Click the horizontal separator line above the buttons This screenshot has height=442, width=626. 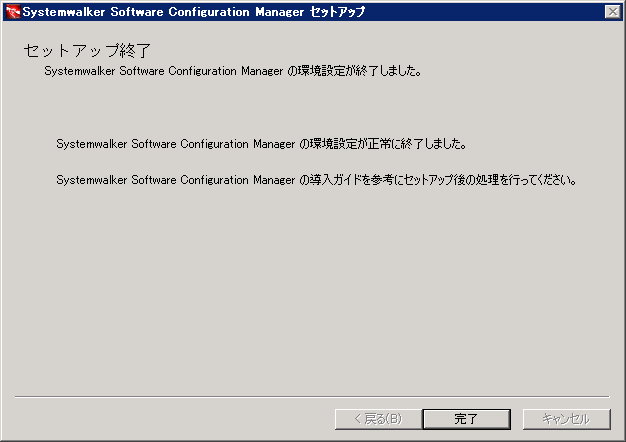click(x=312, y=397)
